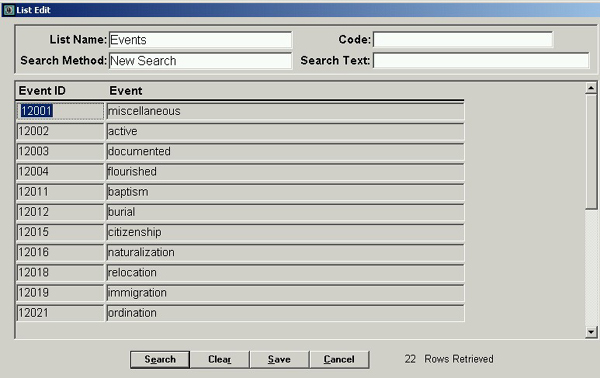Image resolution: width=600 pixels, height=378 pixels.
Task: Click the Clear button
Action: coord(220,359)
